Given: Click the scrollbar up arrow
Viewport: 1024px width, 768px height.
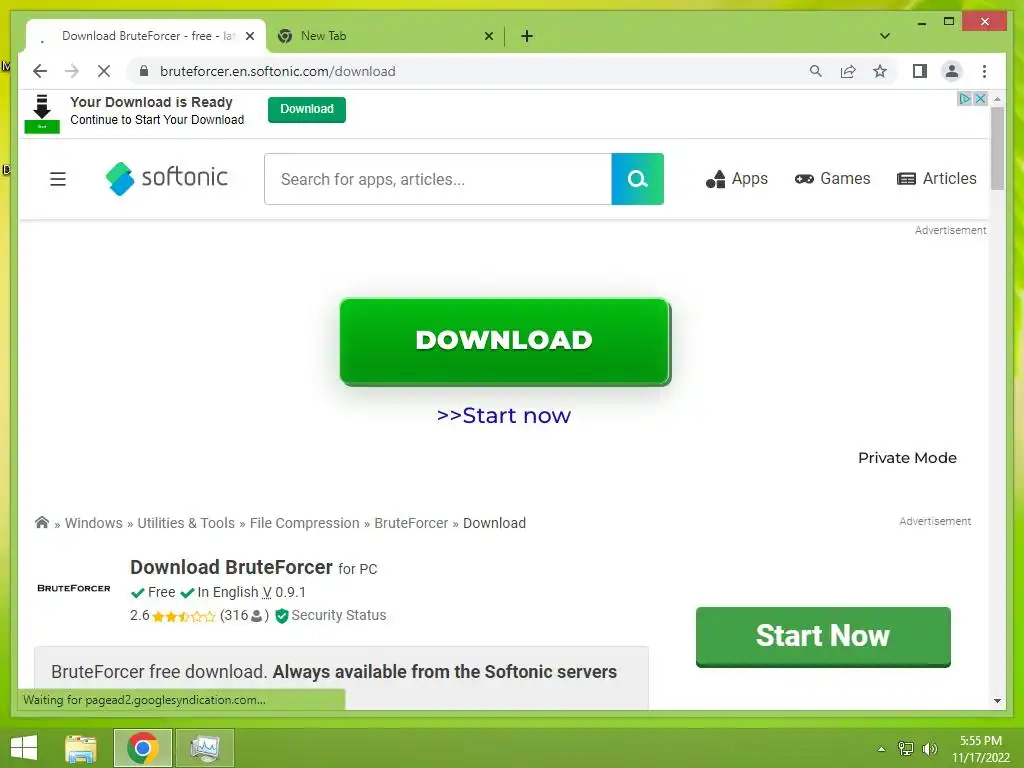Looking at the screenshot, I should pyautogui.click(x=997, y=99).
